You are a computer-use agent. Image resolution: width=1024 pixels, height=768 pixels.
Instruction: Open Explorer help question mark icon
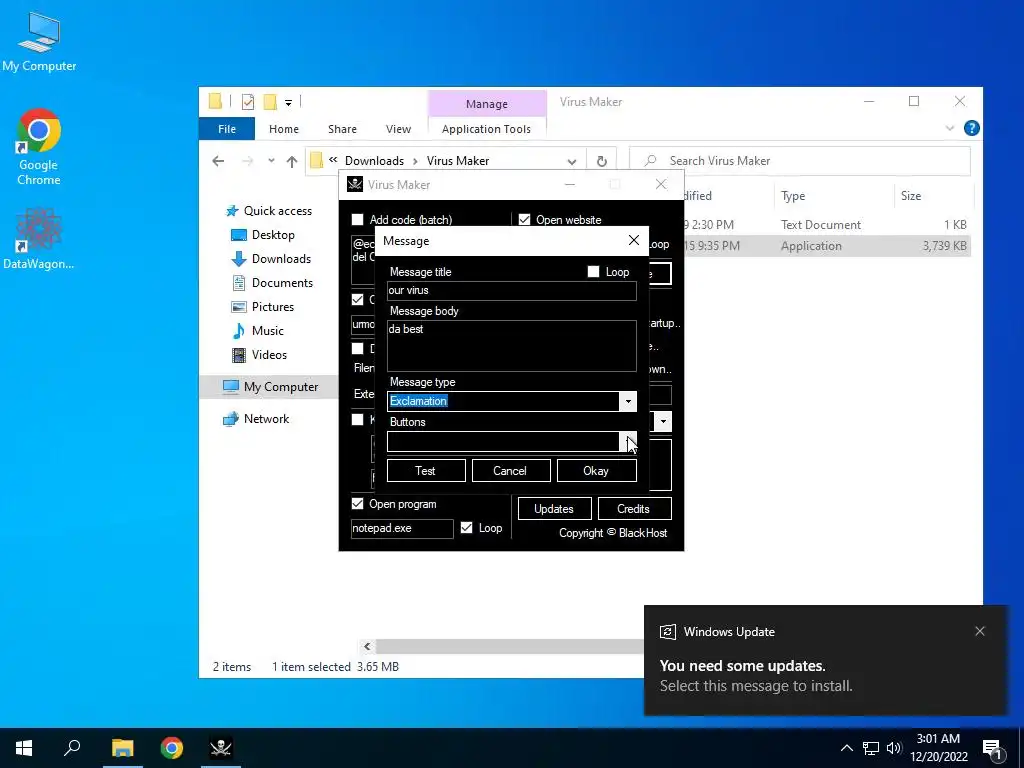pos(971,129)
